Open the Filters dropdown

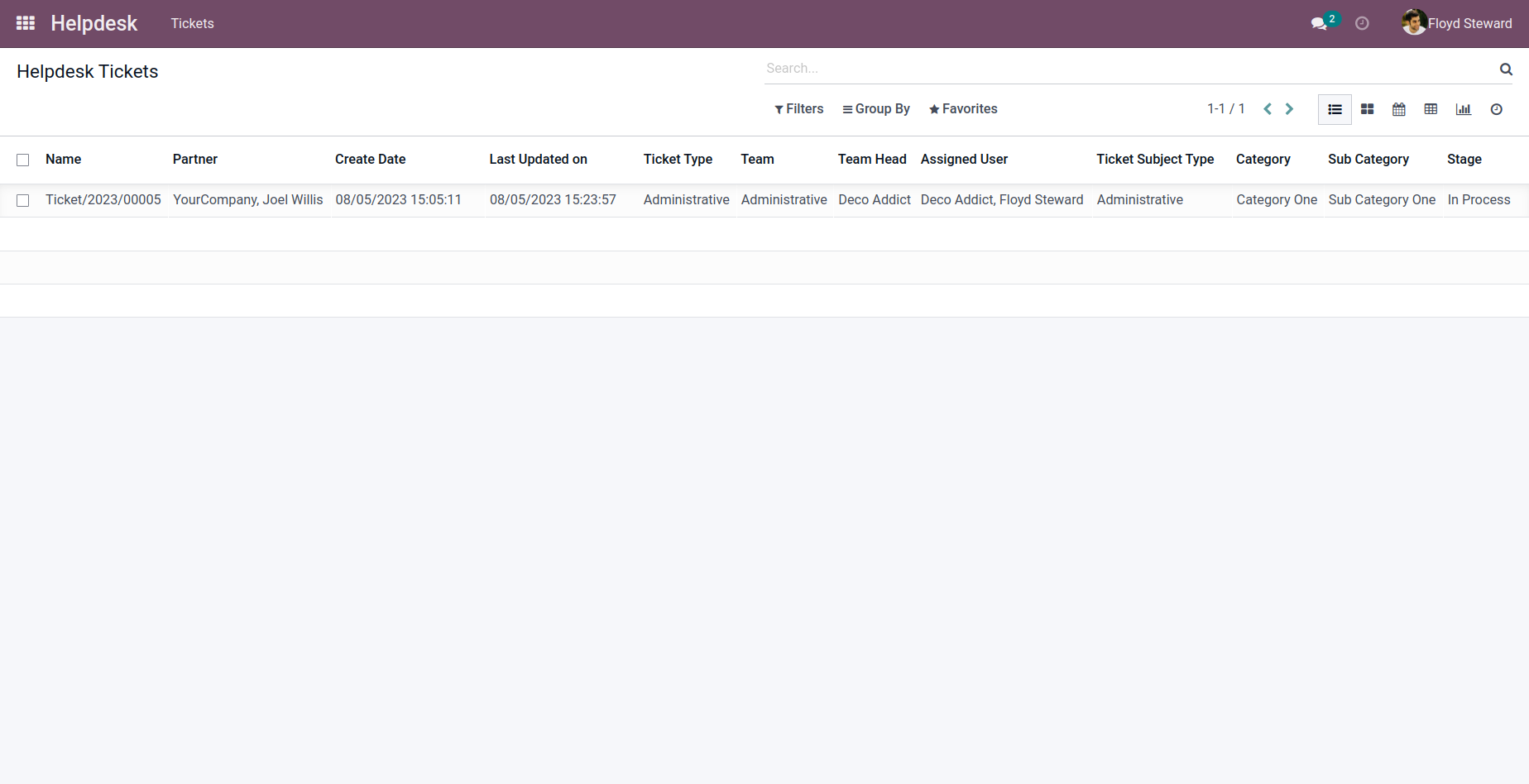click(x=799, y=109)
